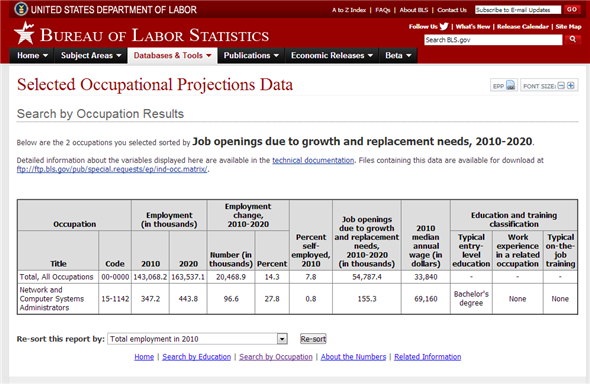Click the search magnifier button
Screen dimensions: 590x384
(573, 39)
